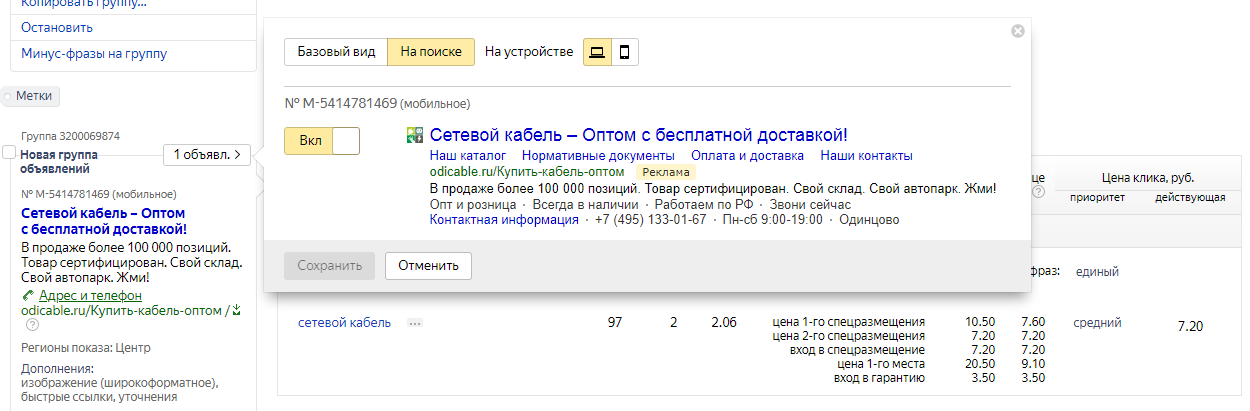Toggle the Вкл ad on/off switch
This screenshot has height=411, width=1250.
tap(322, 141)
